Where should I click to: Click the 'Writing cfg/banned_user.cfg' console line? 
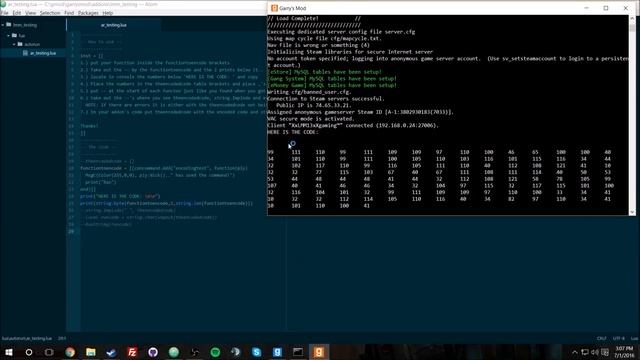pos(309,92)
